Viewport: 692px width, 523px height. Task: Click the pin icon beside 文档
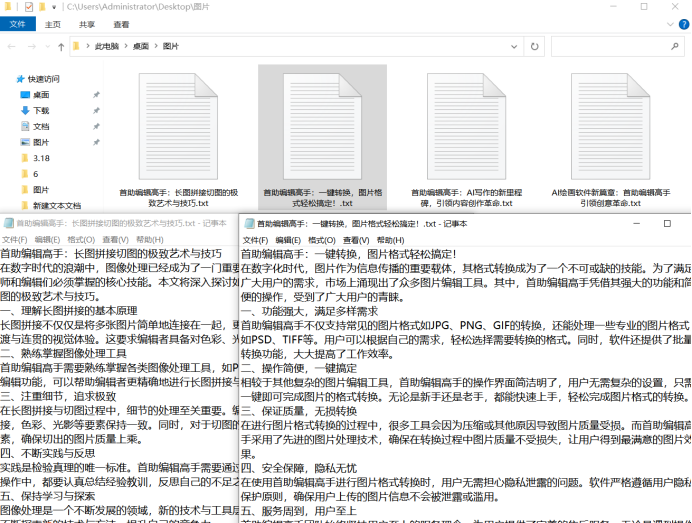(96, 127)
